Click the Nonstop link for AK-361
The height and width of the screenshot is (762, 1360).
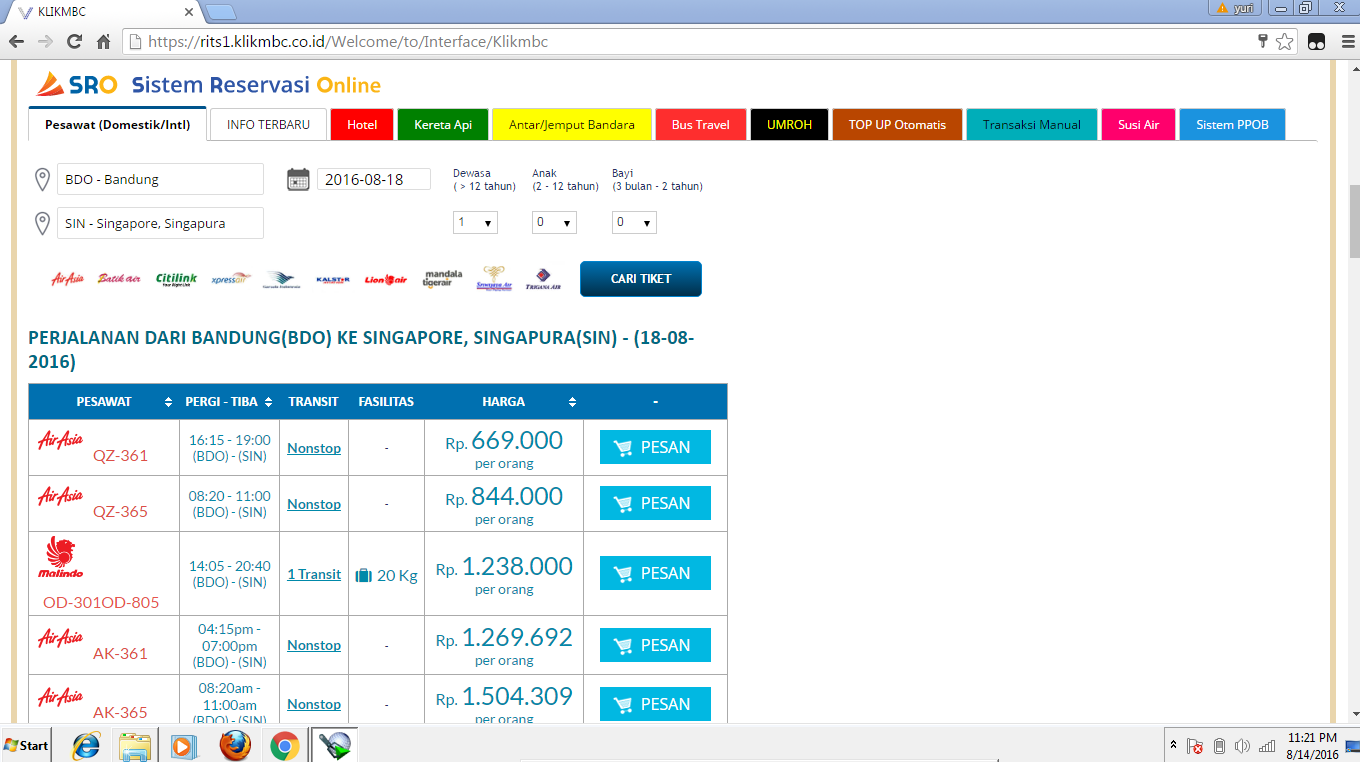point(314,645)
